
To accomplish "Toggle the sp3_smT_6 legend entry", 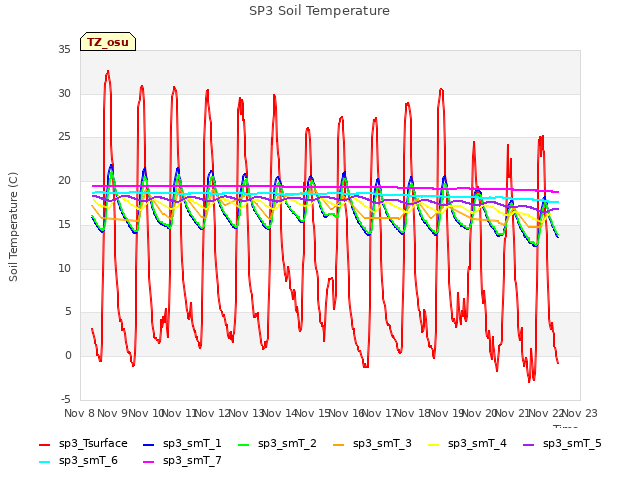I will pos(78,460).
